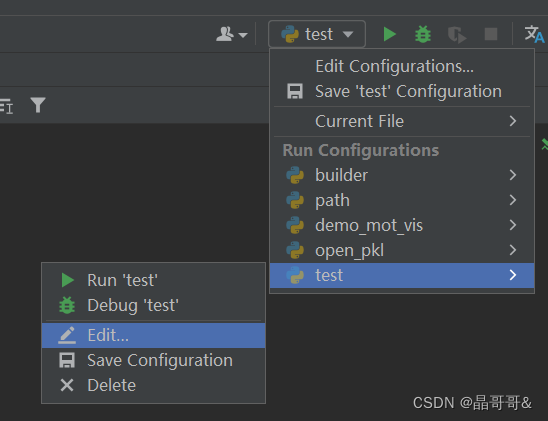This screenshot has width=548, height=421.
Task: Click the green Debug bug icon in toolbar
Action: coord(423,34)
